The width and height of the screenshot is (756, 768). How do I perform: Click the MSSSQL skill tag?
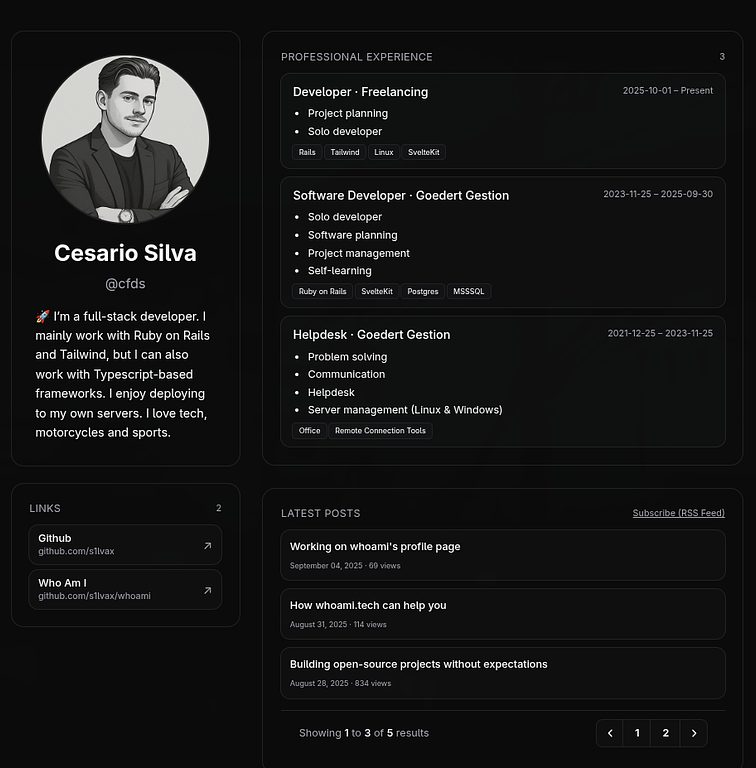(469, 292)
